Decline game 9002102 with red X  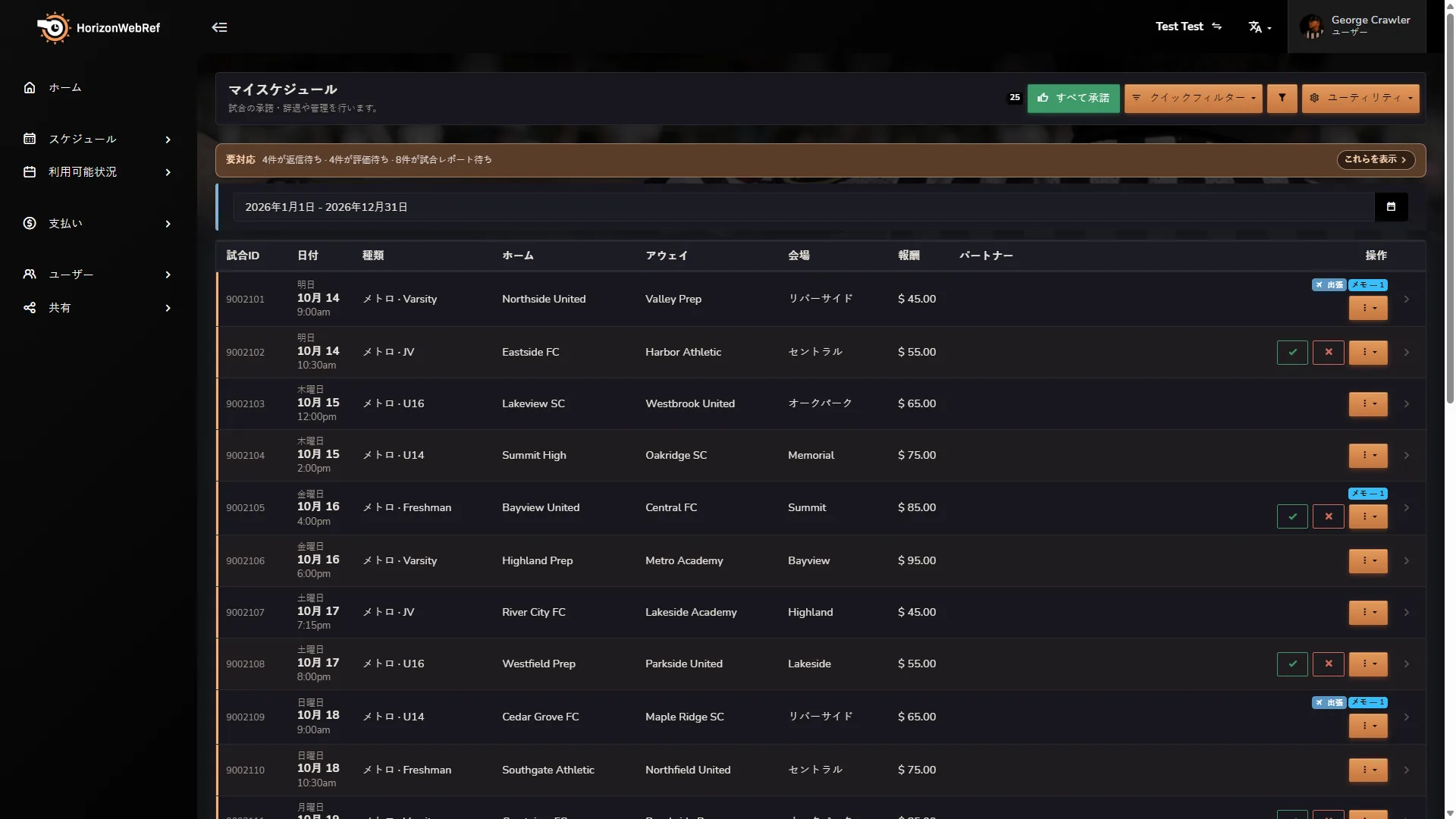[x=1329, y=353]
